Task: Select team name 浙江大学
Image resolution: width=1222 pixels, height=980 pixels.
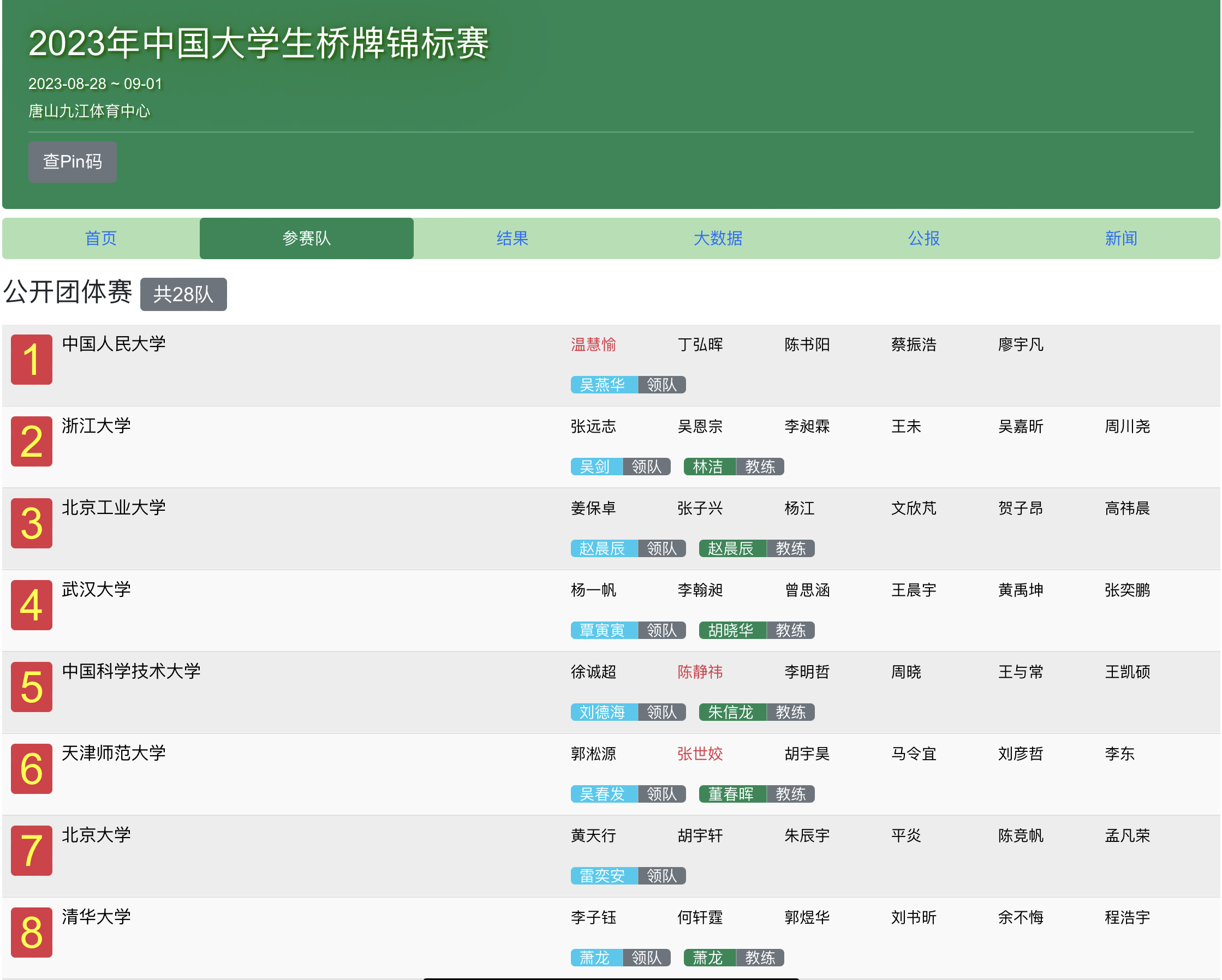Action: (x=97, y=426)
